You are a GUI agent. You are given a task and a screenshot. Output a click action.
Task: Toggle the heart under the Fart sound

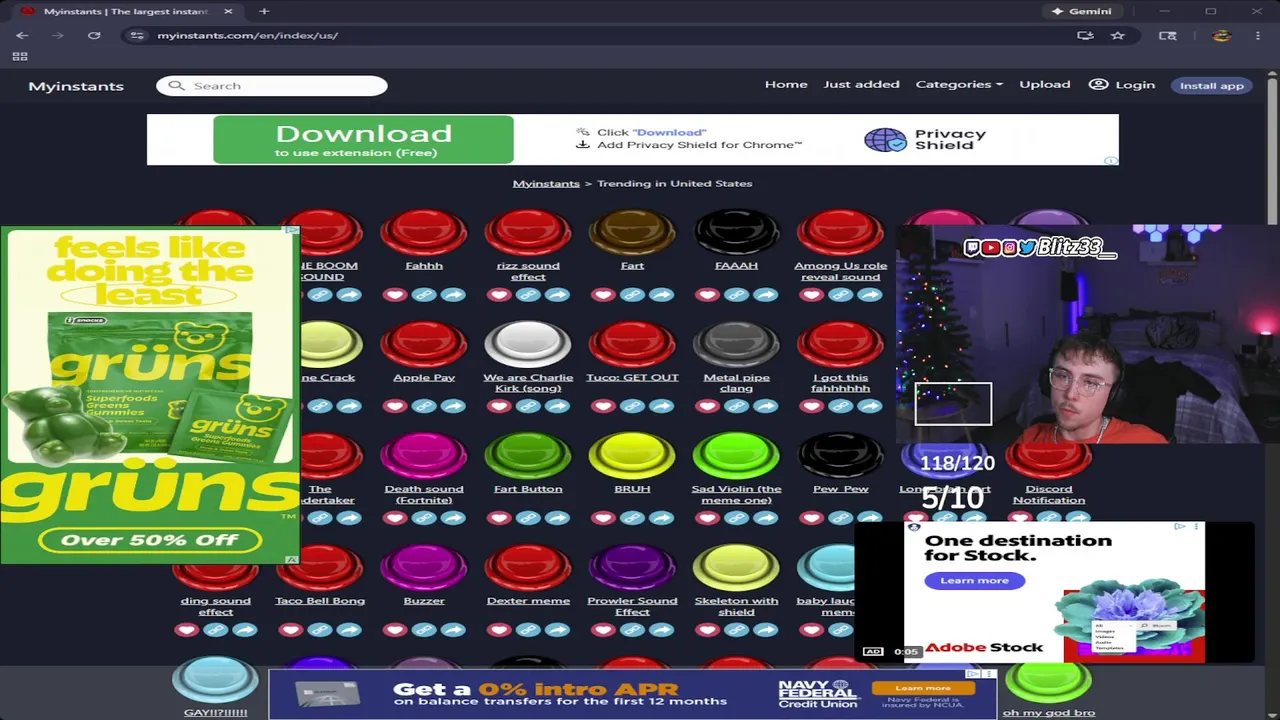(603, 295)
